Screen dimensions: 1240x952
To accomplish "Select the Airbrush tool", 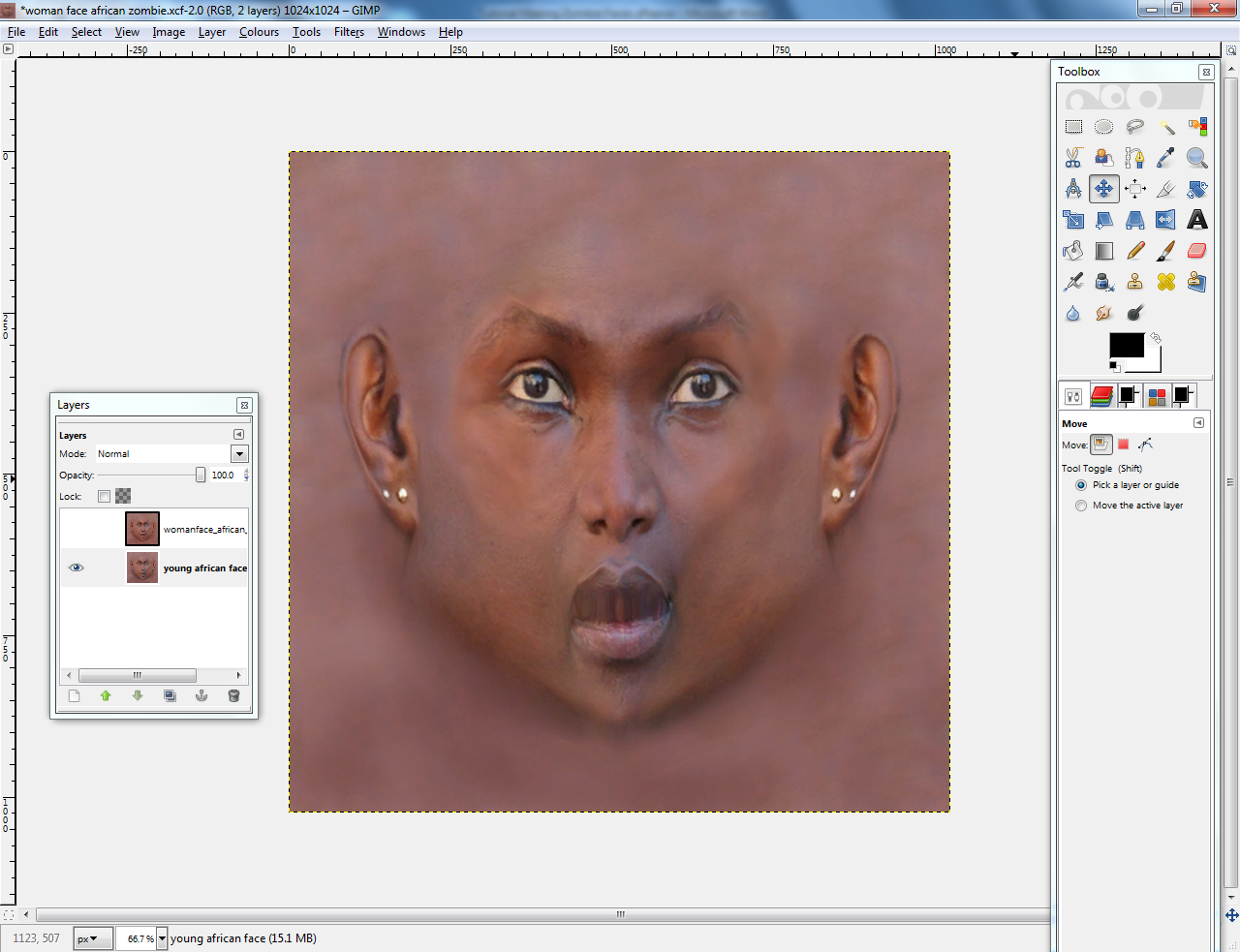I will tap(1073, 282).
